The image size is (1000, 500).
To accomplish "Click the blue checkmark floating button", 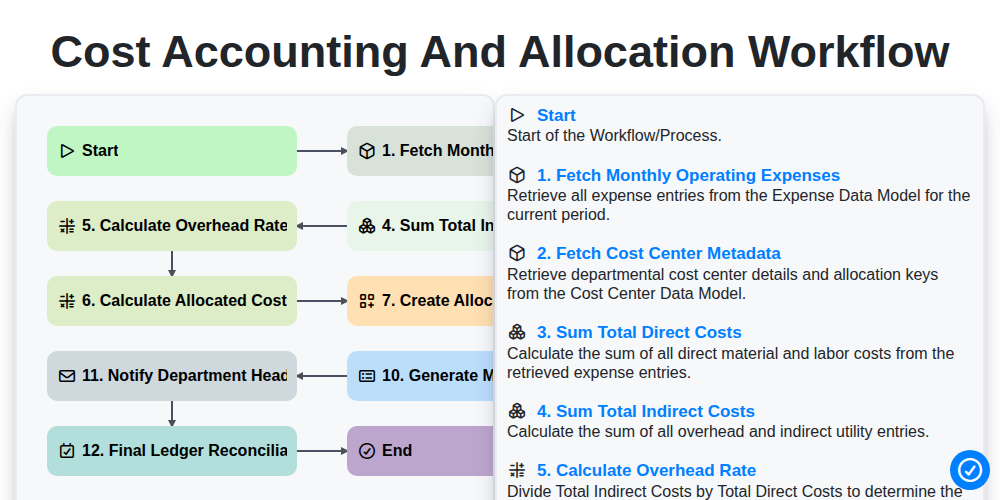I will click(x=970, y=470).
